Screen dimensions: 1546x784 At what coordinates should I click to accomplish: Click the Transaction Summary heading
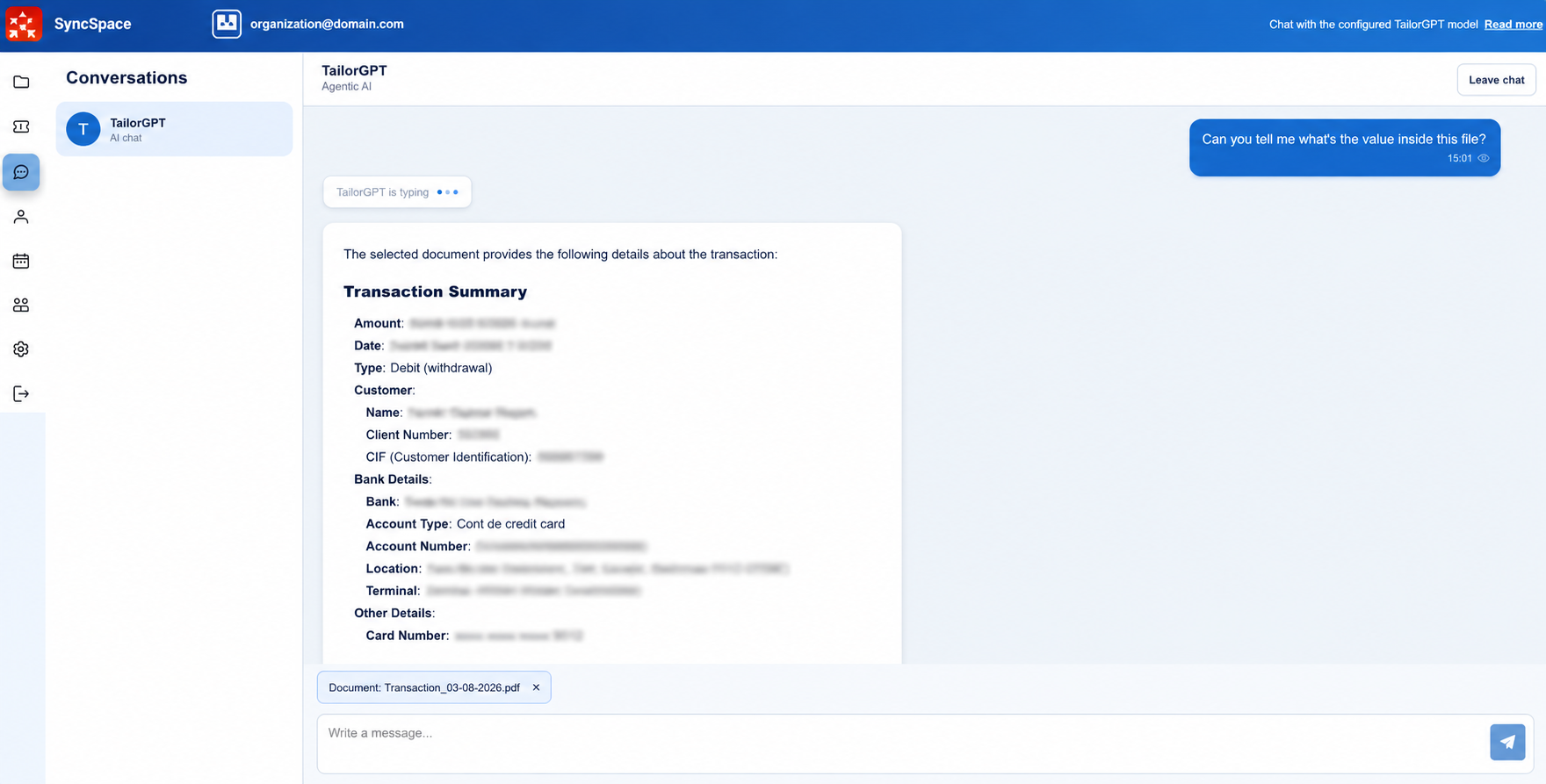[x=435, y=291]
